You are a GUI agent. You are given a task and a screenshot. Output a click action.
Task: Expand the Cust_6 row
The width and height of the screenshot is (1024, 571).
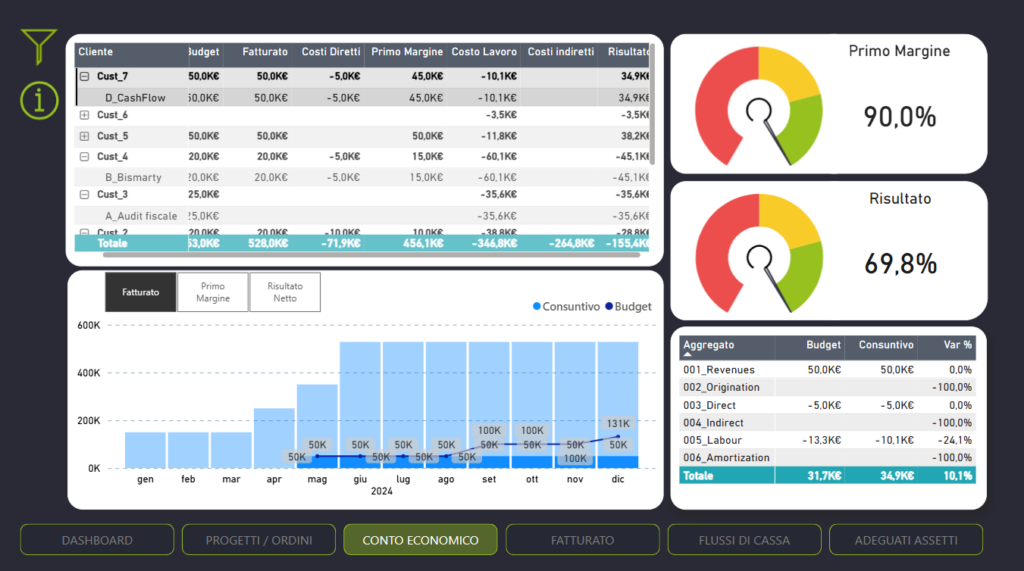pos(84,115)
